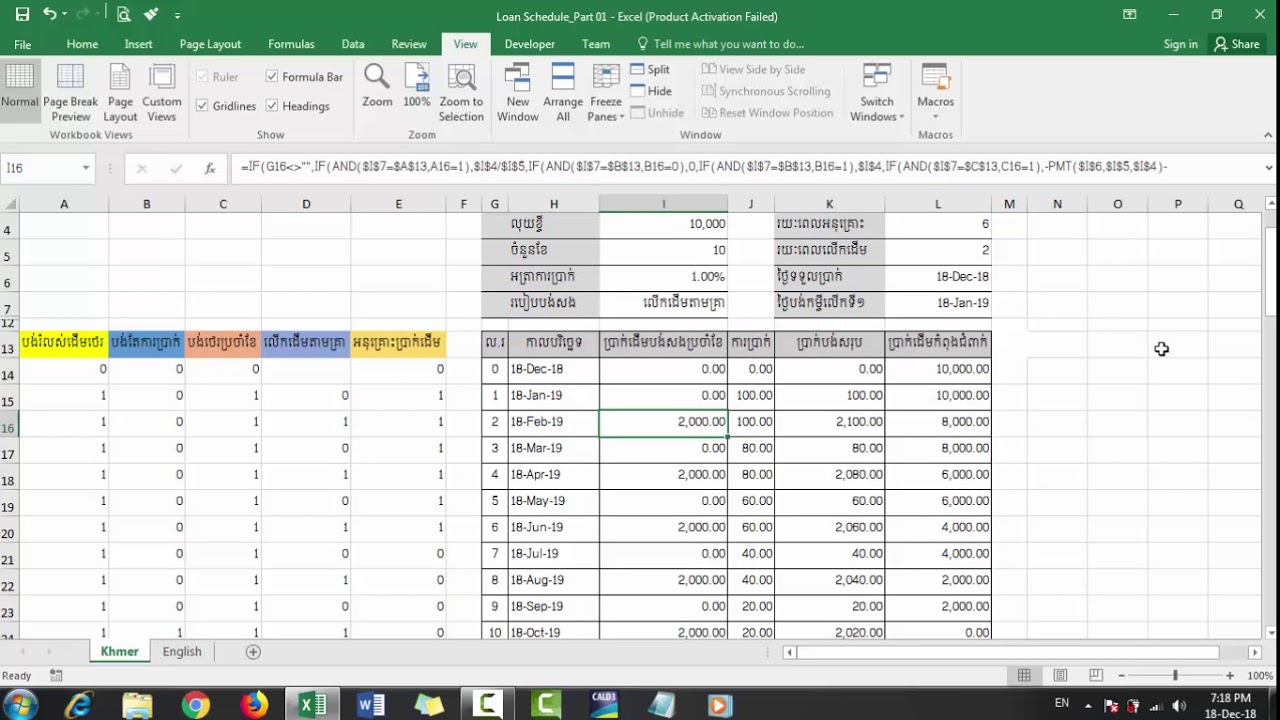Click the Save icon in quick access toolbar

click(22, 15)
